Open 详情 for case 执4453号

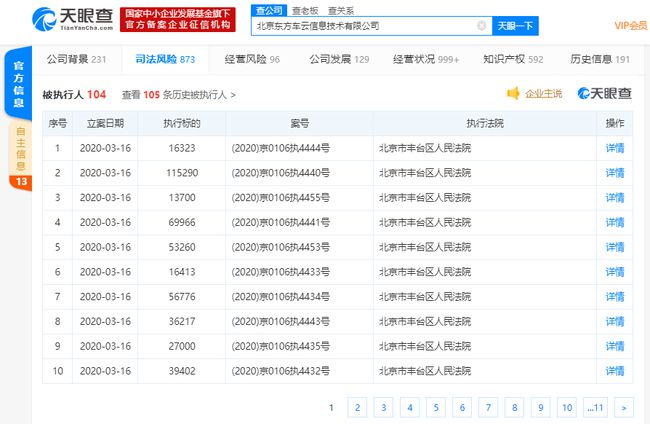[615, 247]
